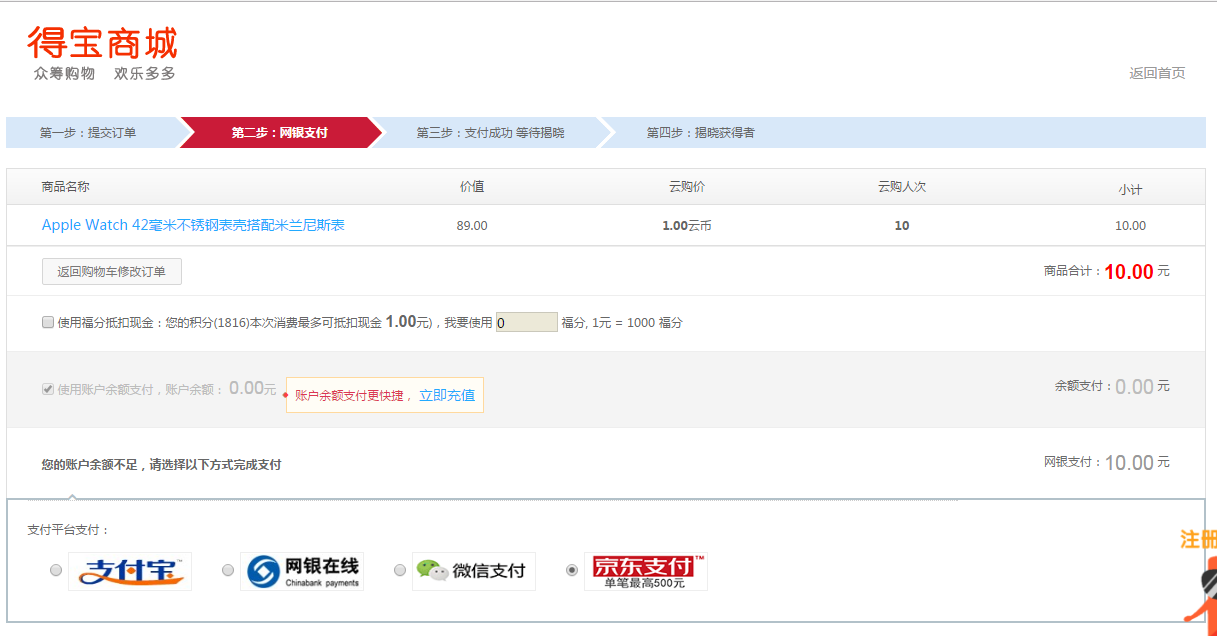1217x636 pixels.
Task: Select the 微信支付 WeChat Pay icon
Action: pyautogui.click(x=474, y=570)
